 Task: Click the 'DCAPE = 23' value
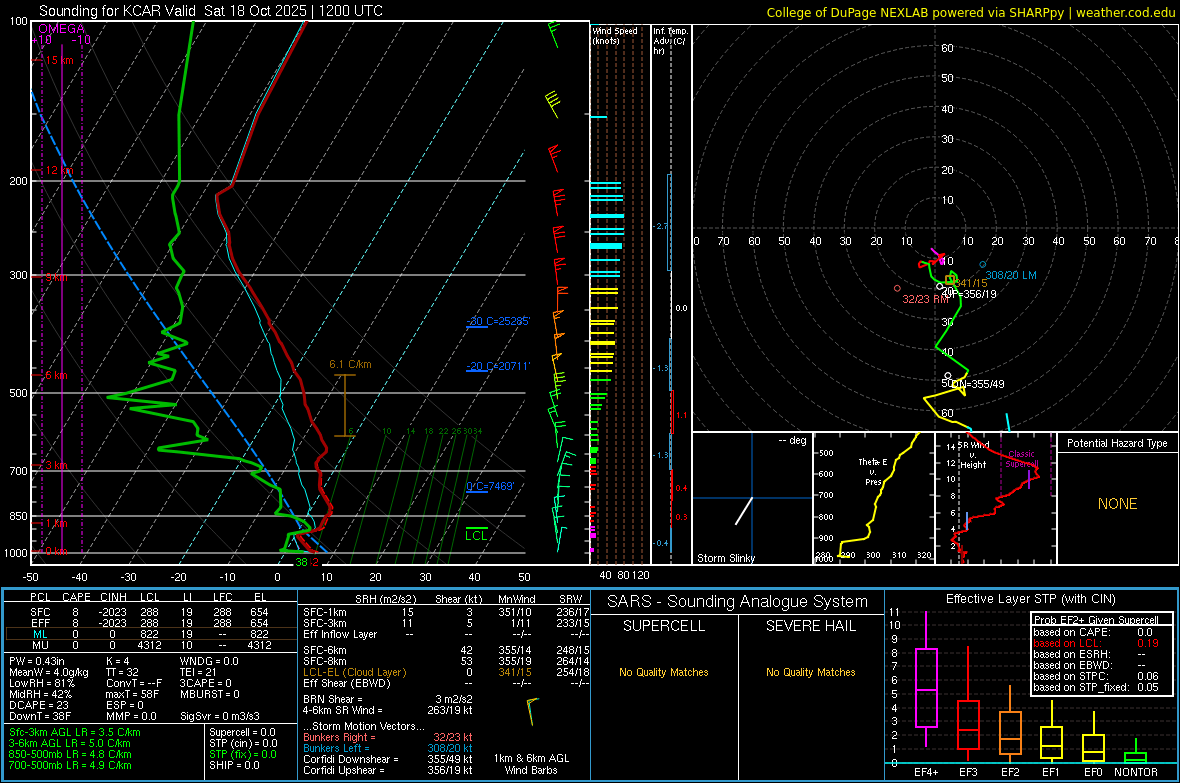coord(39,705)
